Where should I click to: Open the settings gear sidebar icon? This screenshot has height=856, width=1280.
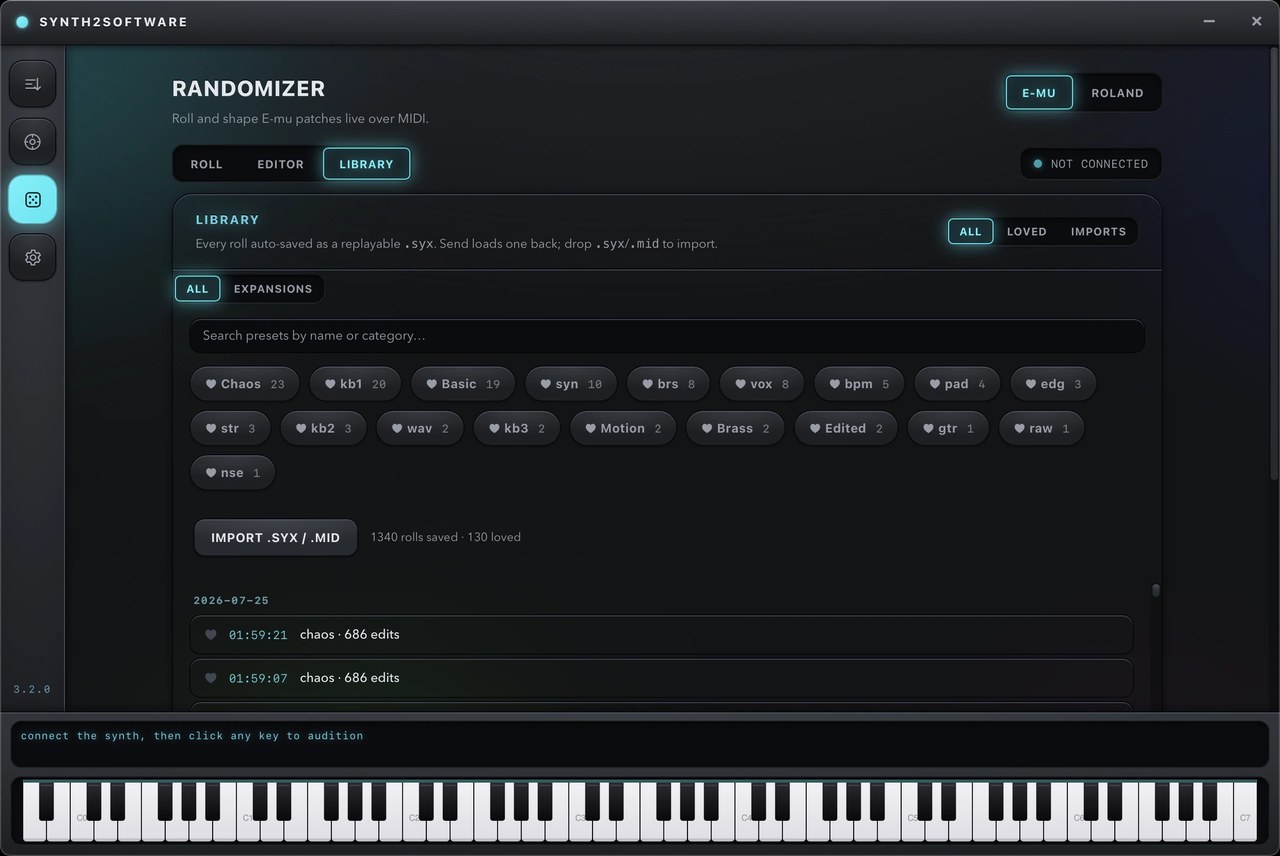(x=32, y=257)
